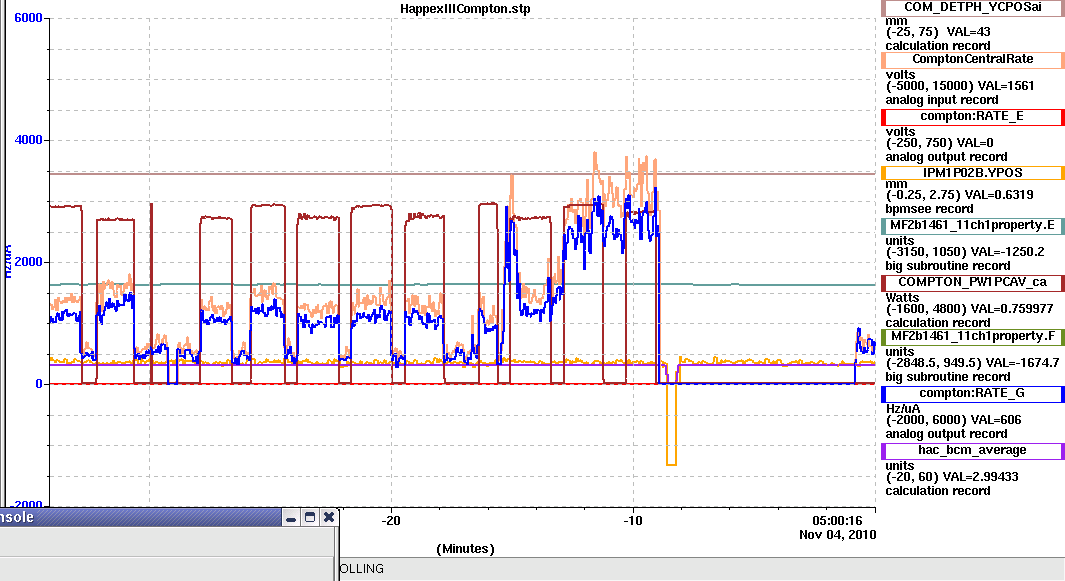This screenshot has height=581, width=1065.
Task: Click the (-2848.5, 949.5) VAL=-1674.7 readout
Action: click(x=973, y=363)
